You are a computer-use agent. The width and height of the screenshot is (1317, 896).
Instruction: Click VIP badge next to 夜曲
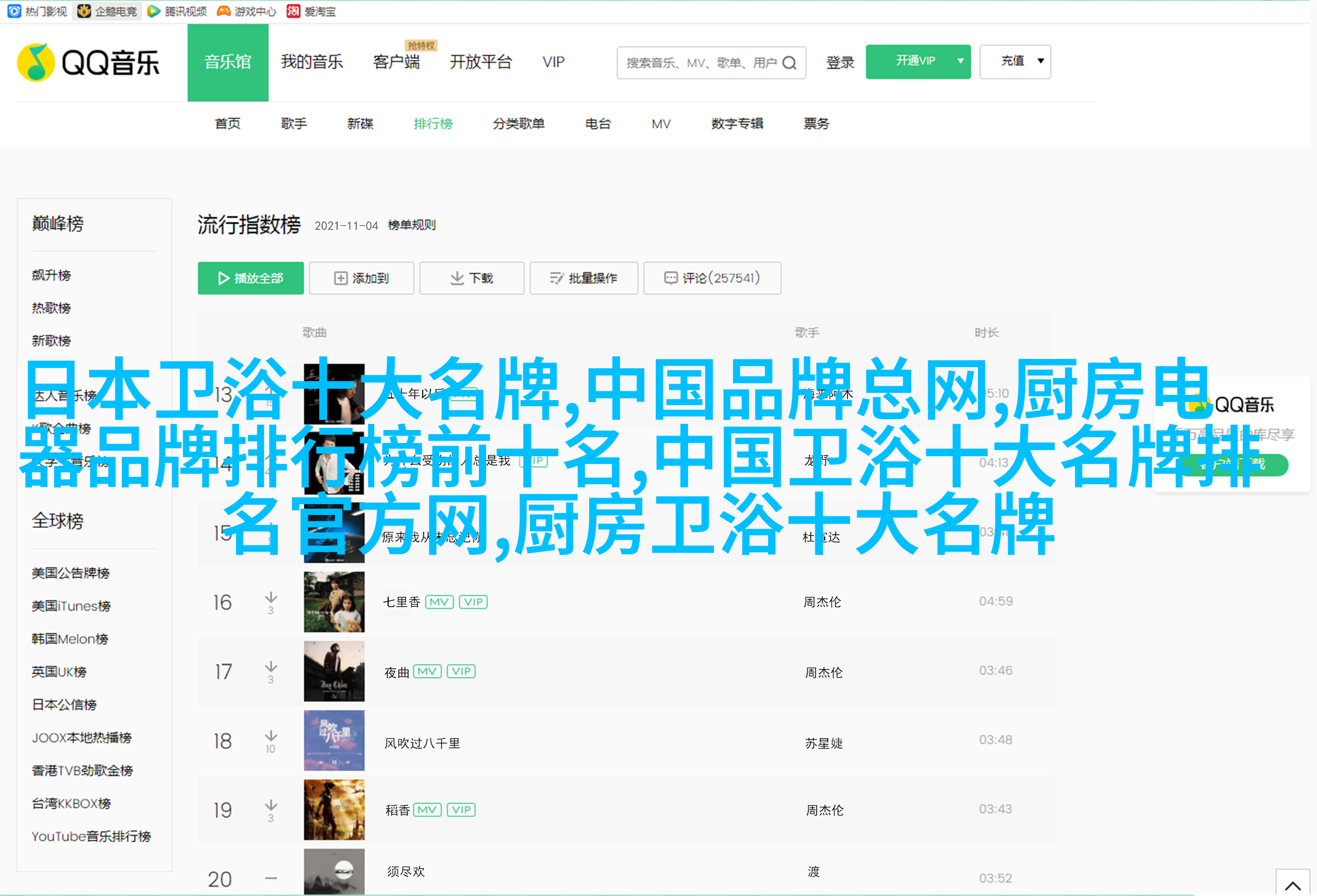461,672
